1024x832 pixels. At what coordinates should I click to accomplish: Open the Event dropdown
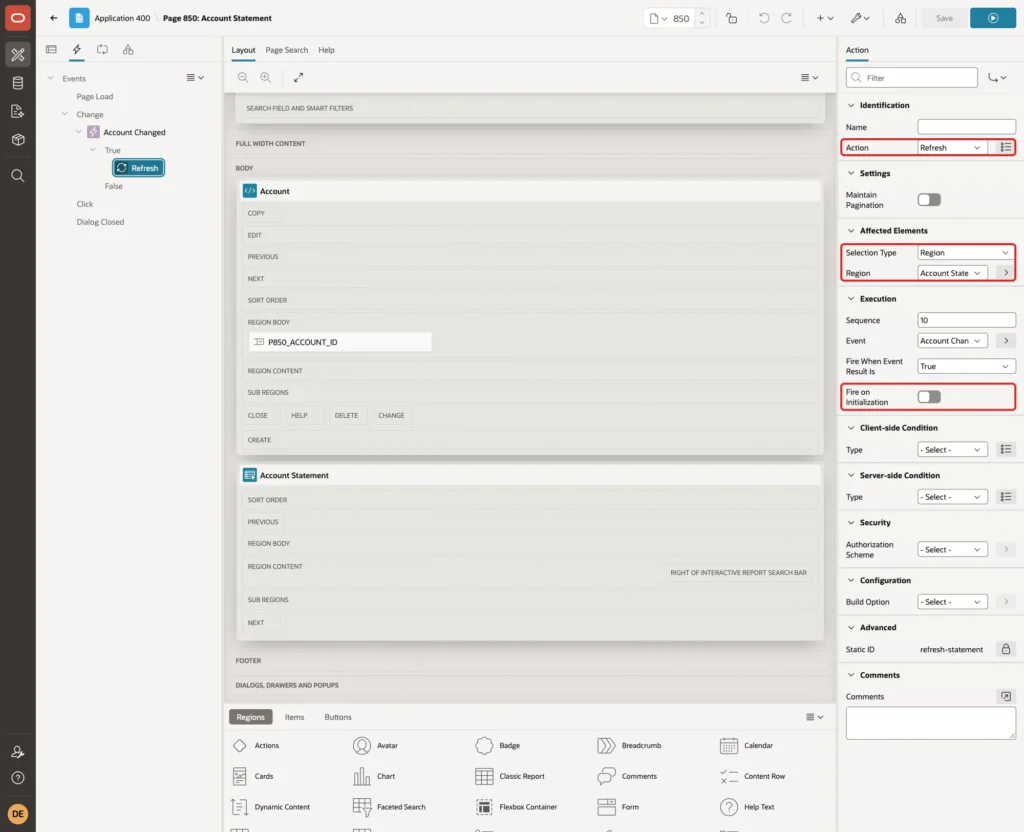coord(952,341)
